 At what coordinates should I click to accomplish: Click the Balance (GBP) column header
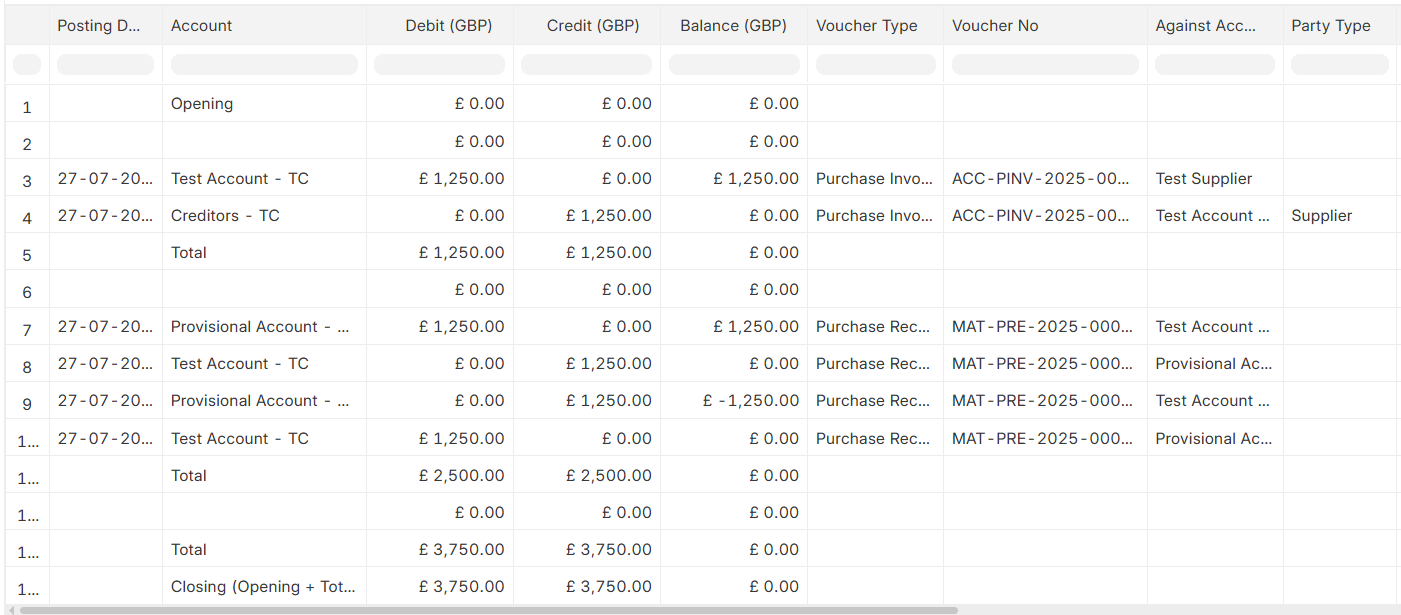click(733, 26)
